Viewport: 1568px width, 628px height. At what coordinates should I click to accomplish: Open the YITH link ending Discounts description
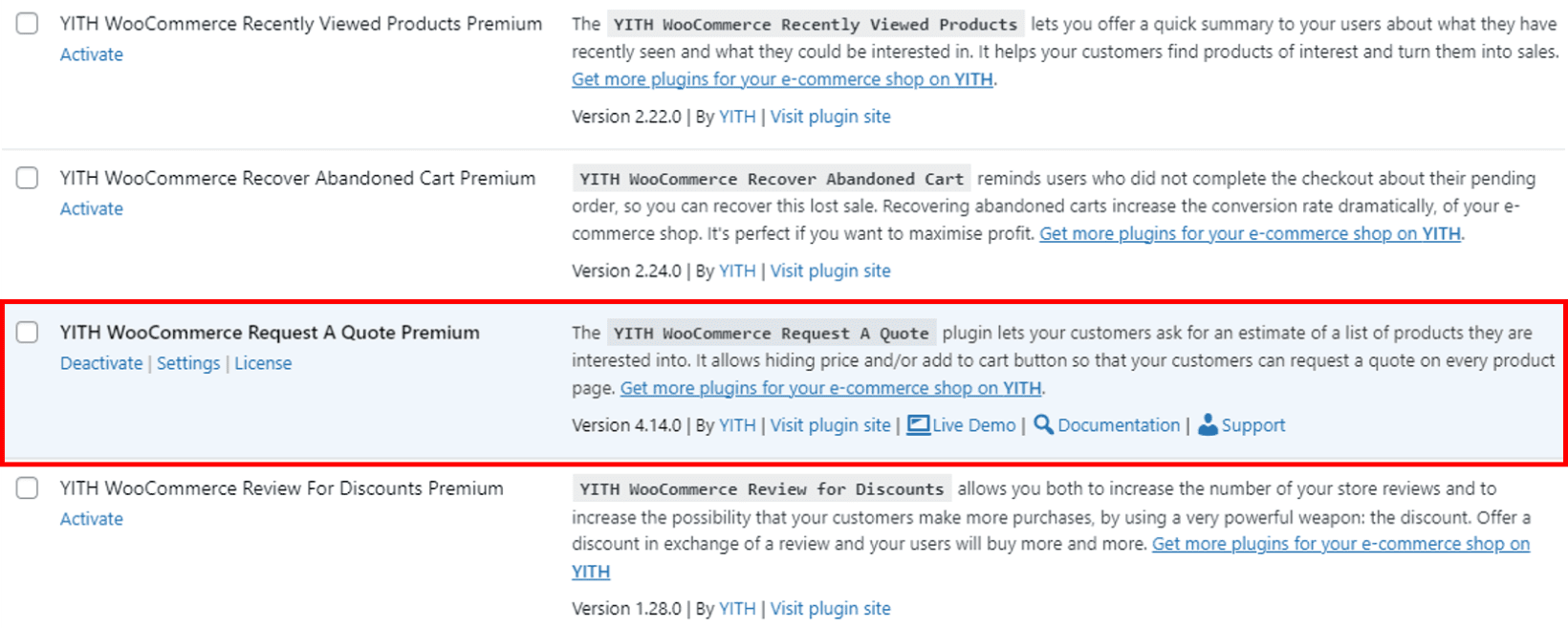click(x=590, y=571)
